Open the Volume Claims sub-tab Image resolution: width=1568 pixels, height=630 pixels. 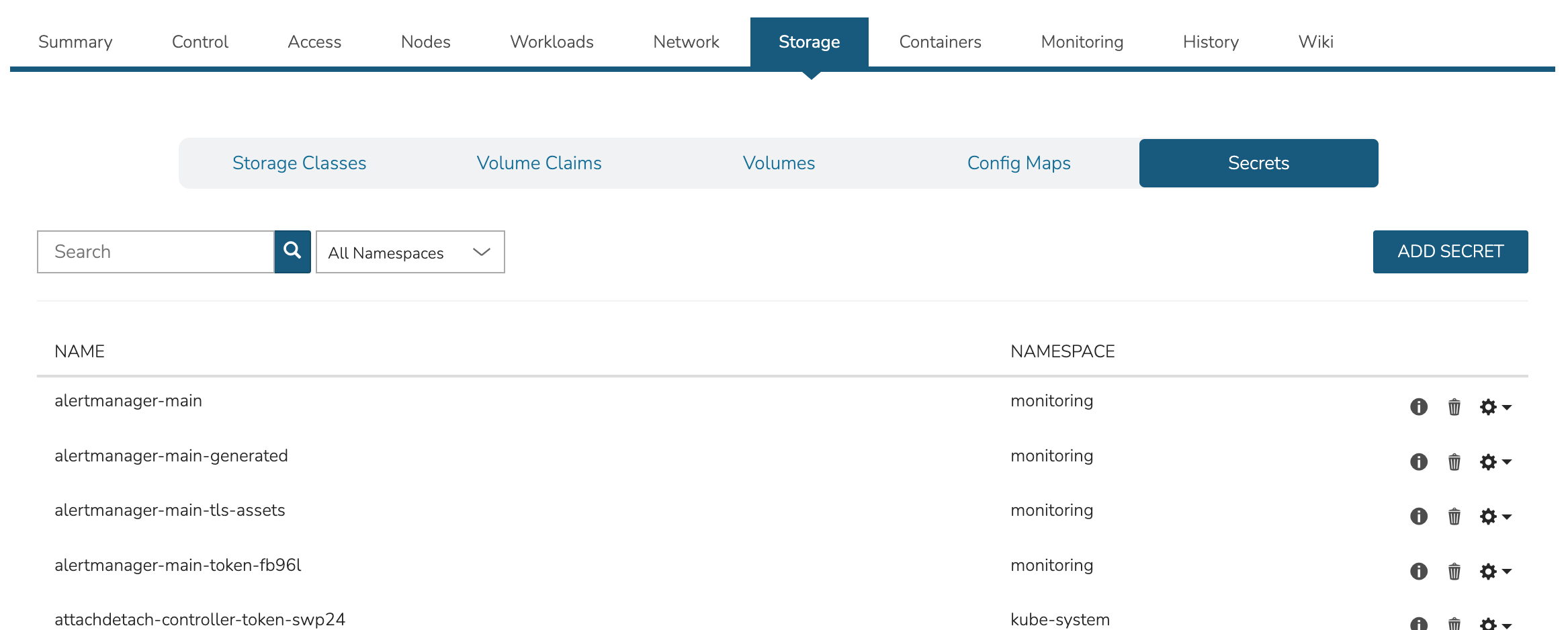tap(539, 163)
